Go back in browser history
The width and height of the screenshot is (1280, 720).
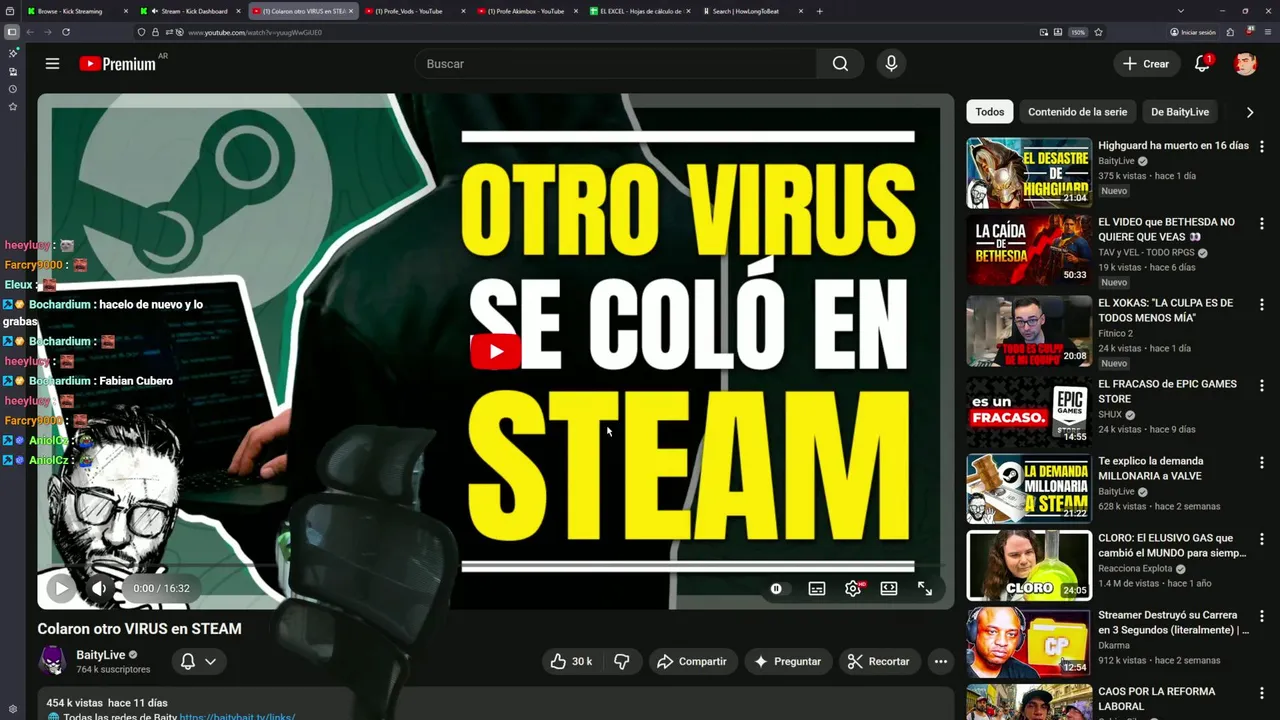(x=30, y=32)
